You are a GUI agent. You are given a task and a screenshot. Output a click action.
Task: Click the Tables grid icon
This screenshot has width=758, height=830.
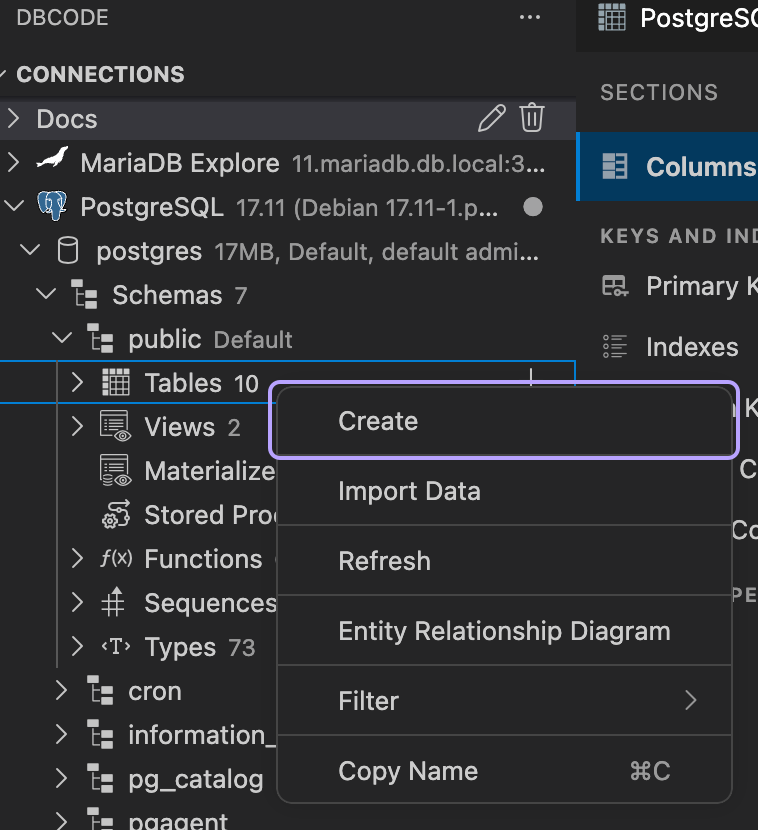115,382
